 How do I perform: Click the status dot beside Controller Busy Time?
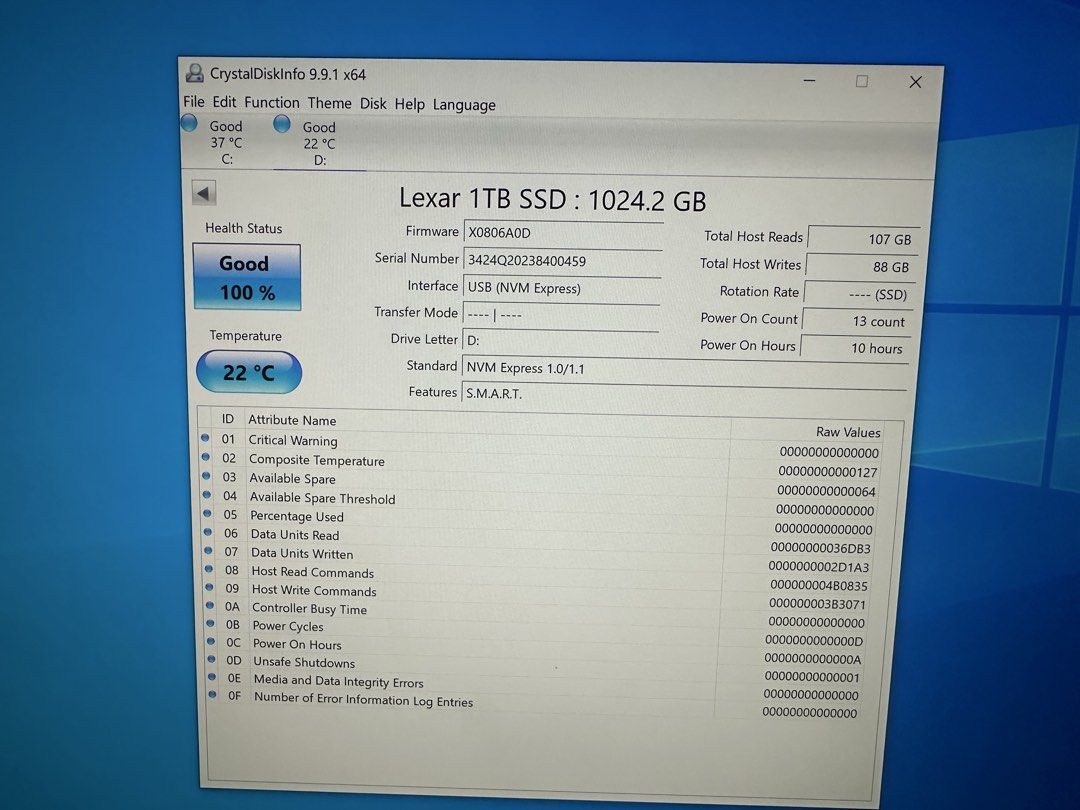click(210, 605)
